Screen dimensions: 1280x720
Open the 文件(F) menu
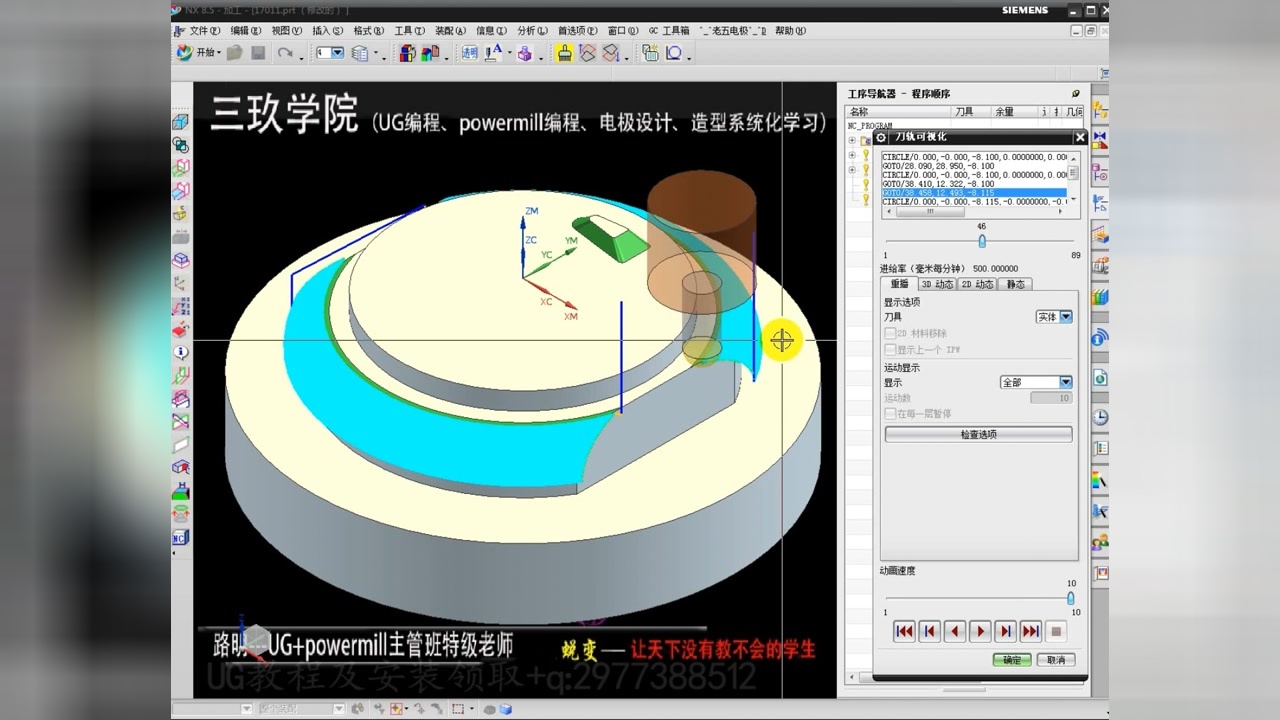[205, 31]
